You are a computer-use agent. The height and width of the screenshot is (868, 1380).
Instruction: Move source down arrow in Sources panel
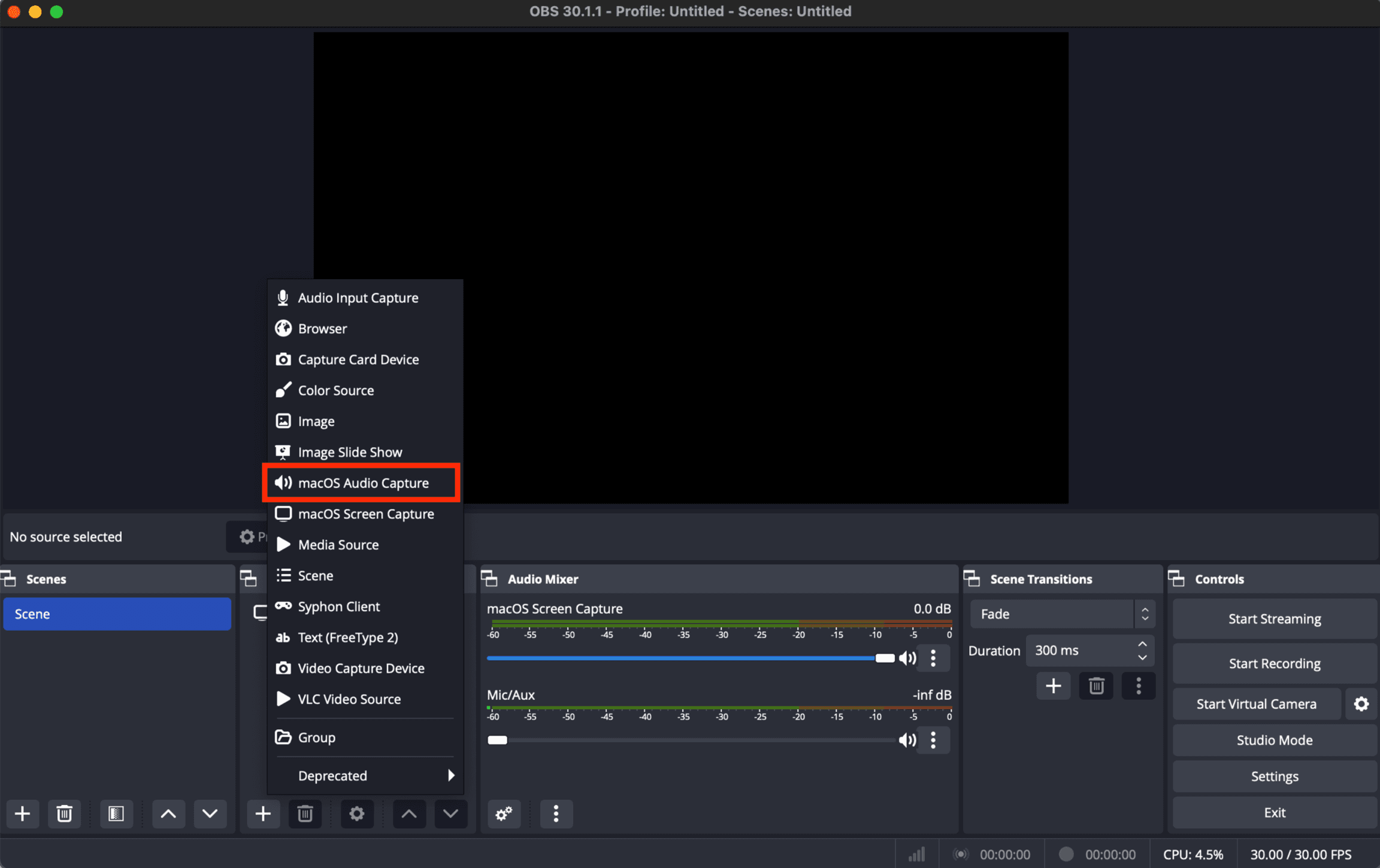tap(450, 813)
